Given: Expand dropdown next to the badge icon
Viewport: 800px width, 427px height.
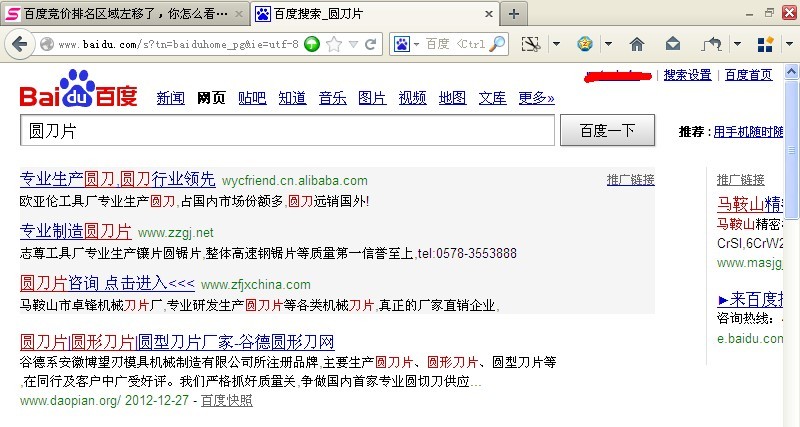Looking at the screenshot, I should [608, 44].
